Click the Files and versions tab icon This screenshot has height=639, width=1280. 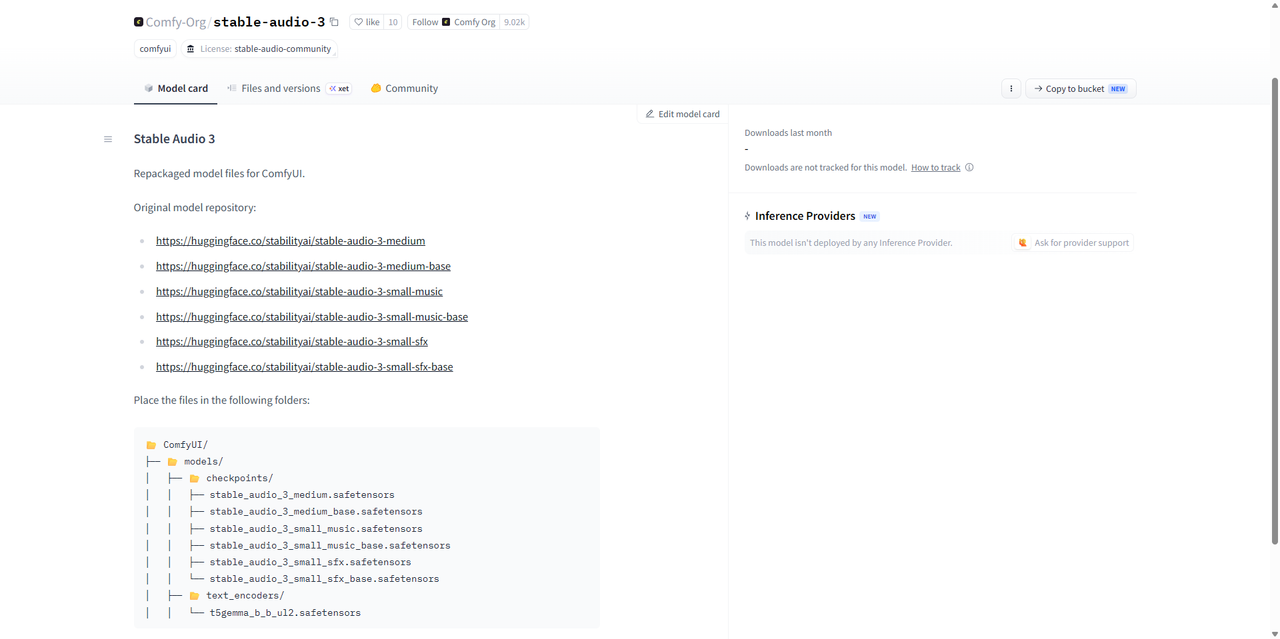(232, 88)
